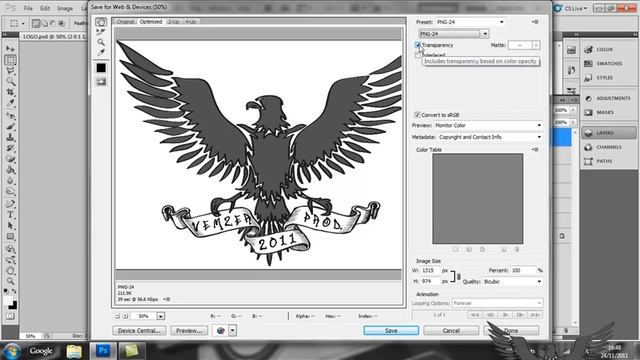
Task: Select the Crop tool in Photoshop toolbar
Action: (10, 92)
